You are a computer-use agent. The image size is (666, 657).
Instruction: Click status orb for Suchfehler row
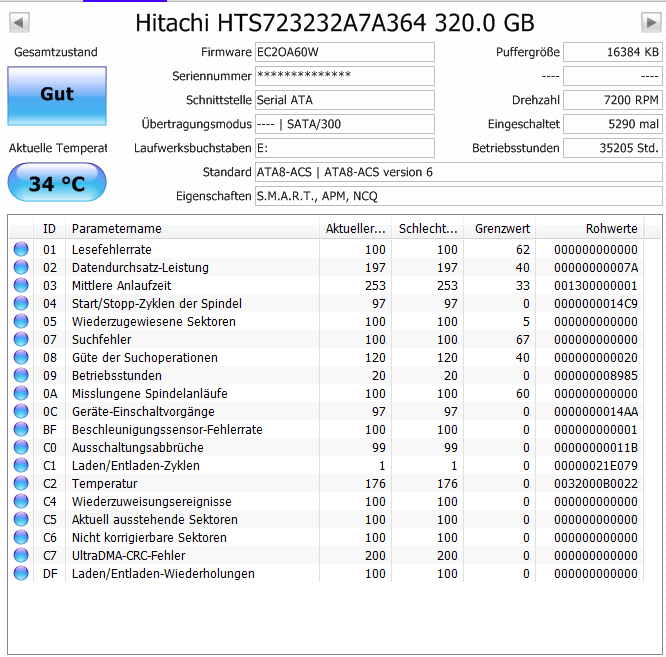pos(21,339)
